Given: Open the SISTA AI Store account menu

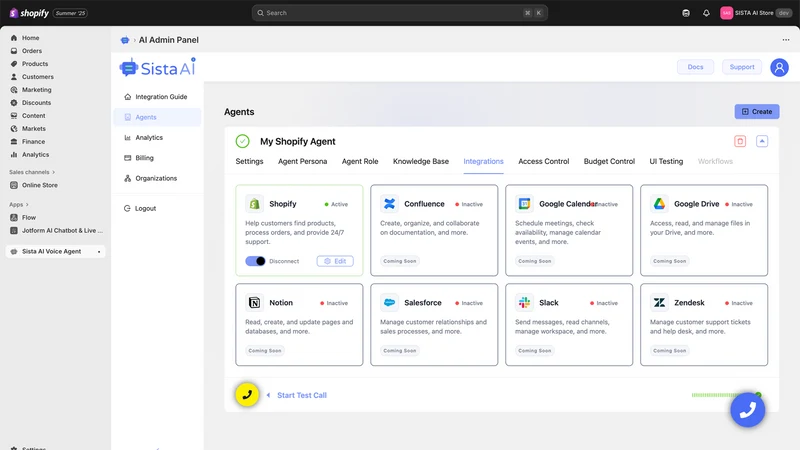Looking at the screenshot, I should click(x=756, y=13).
